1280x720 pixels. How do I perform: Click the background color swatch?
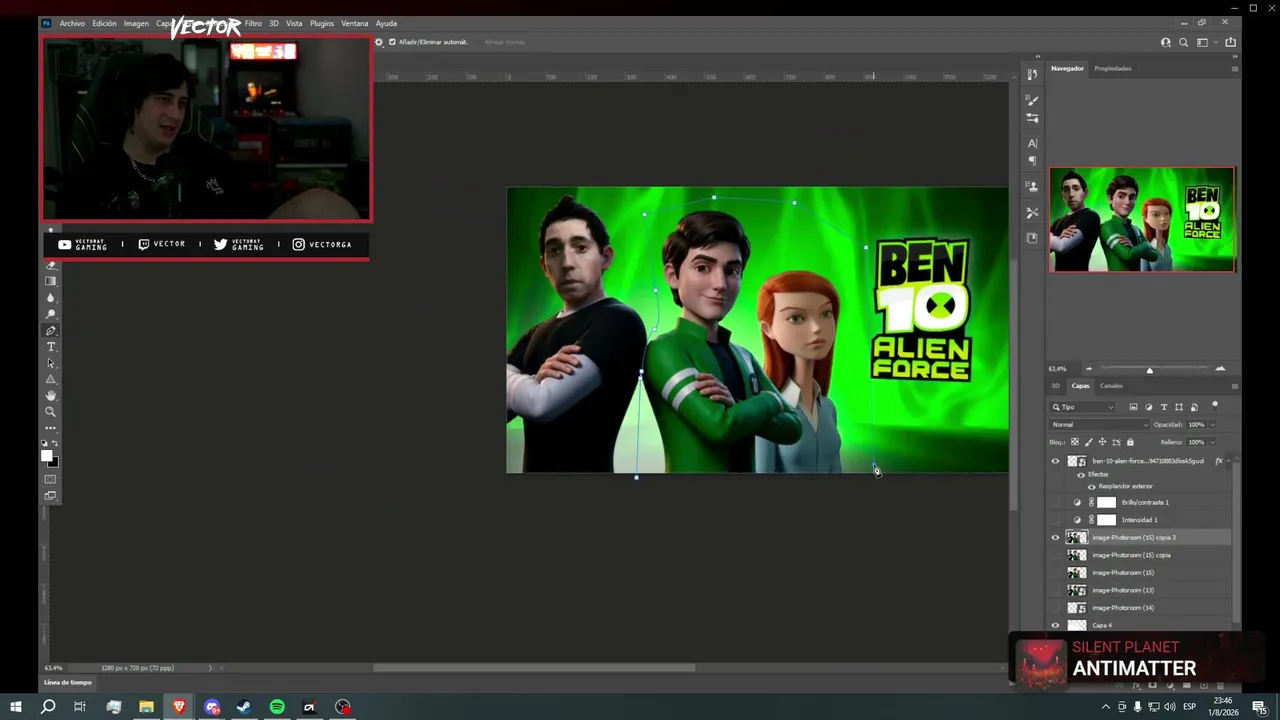[x=54, y=462]
